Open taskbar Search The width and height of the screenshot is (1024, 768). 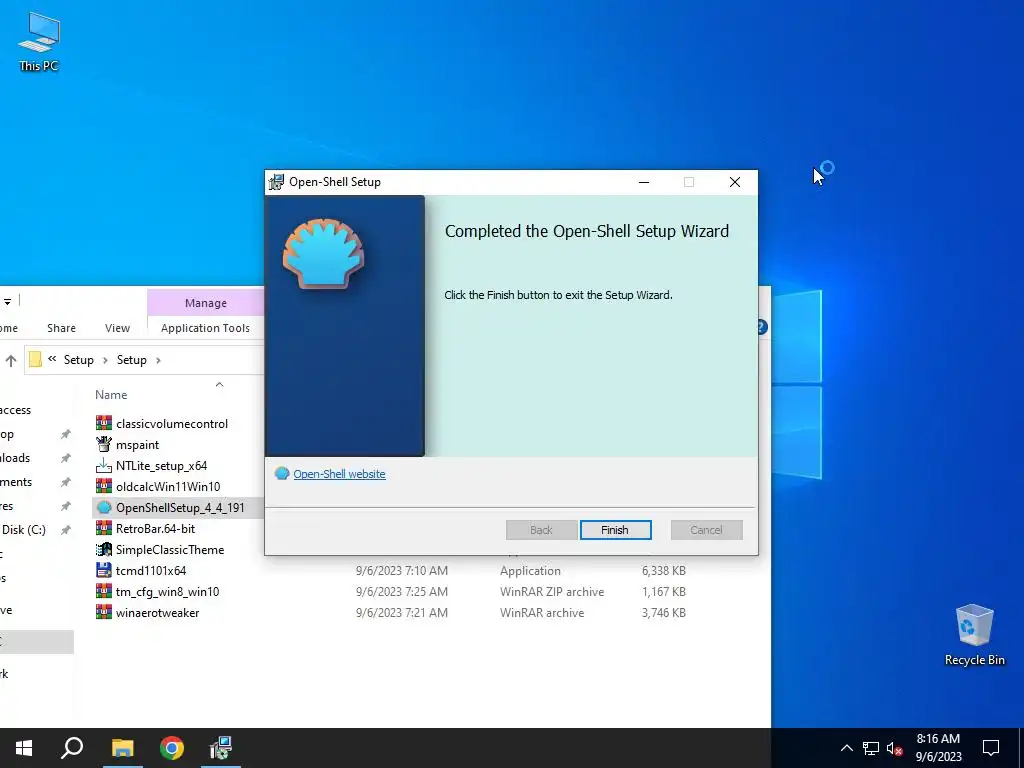point(72,748)
